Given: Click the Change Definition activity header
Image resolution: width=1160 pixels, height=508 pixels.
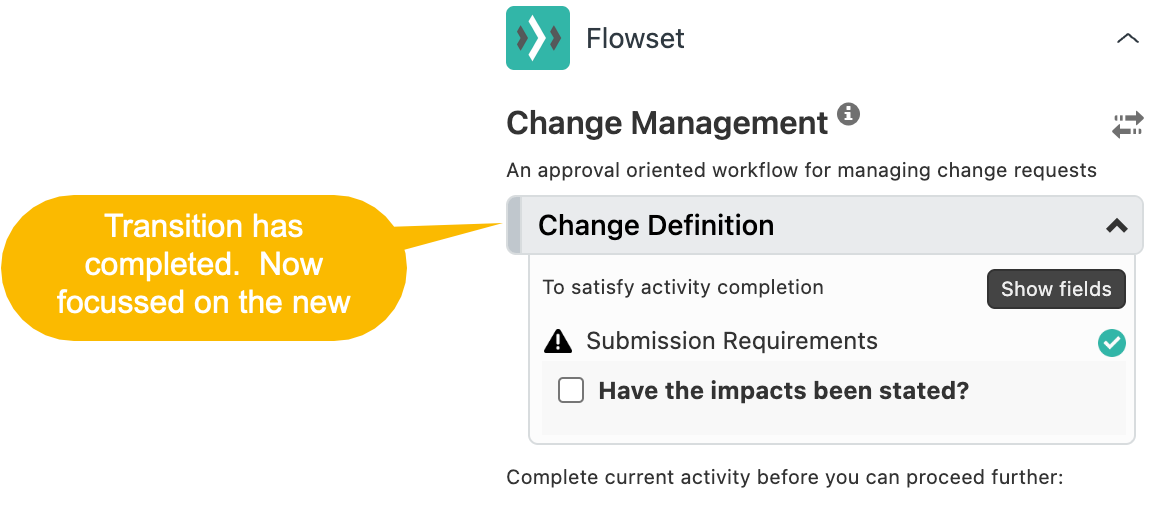Looking at the screenshot, I should coord(825,226).
